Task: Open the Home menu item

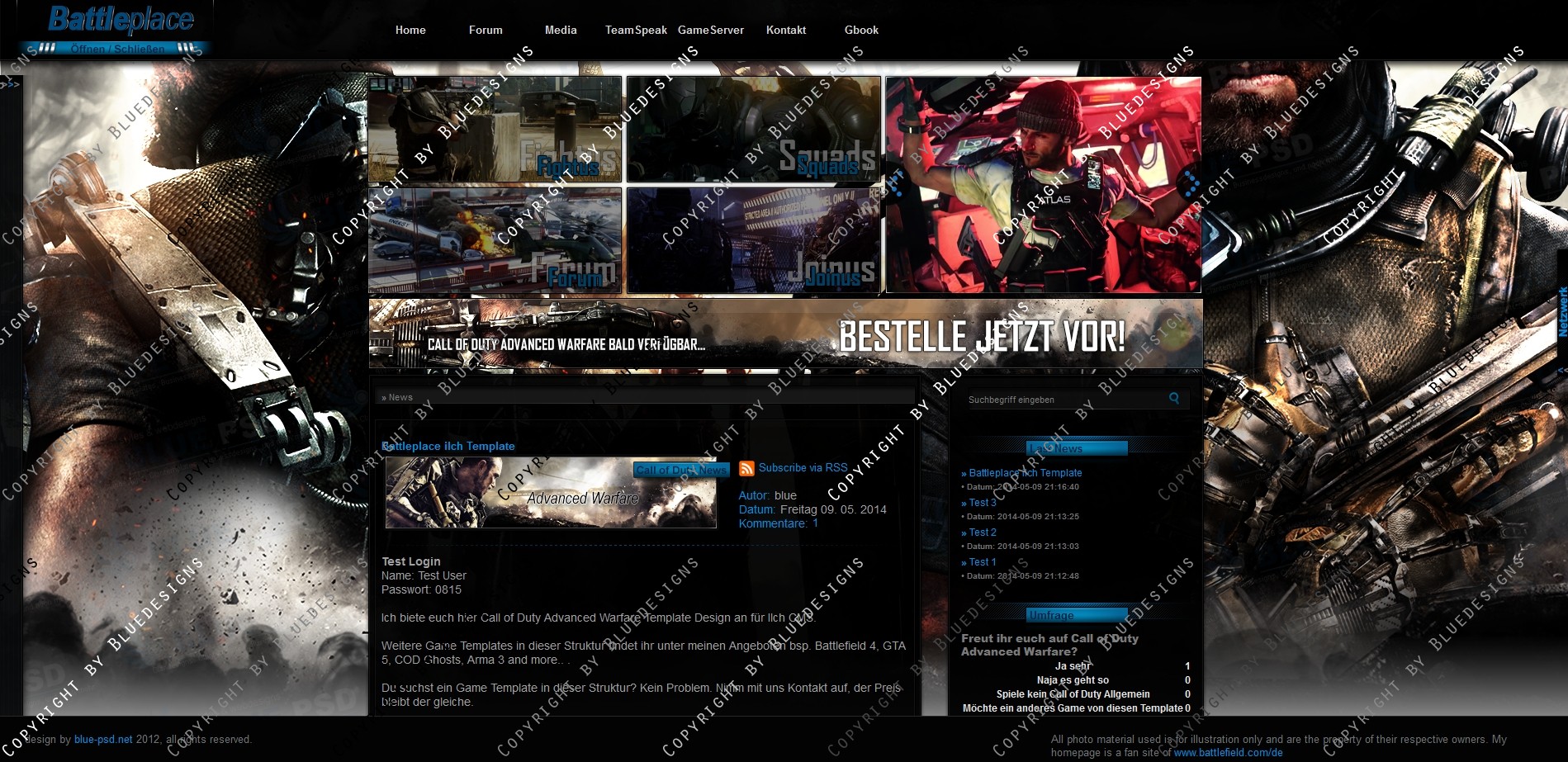Action: [x=410, y=30]
